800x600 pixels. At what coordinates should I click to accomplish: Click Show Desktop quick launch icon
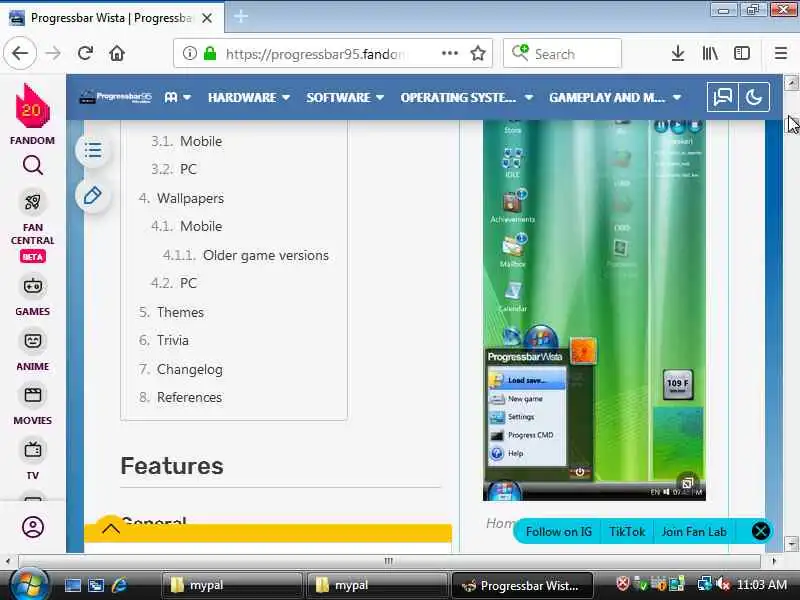[x=72, y=585]
